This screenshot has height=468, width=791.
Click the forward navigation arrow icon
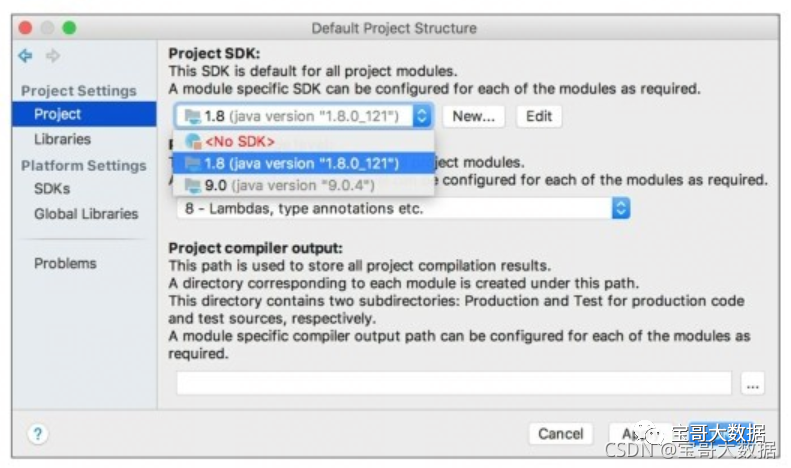[x=52, y=55]
